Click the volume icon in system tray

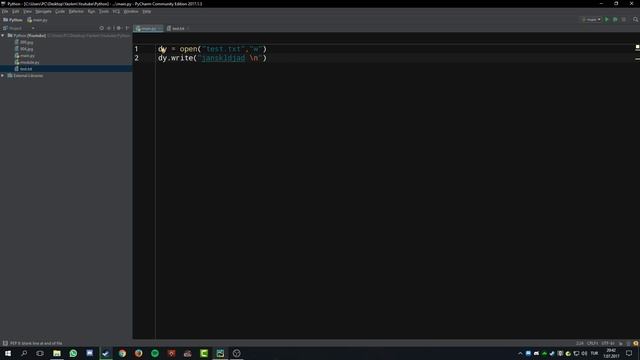pos(584,353)
